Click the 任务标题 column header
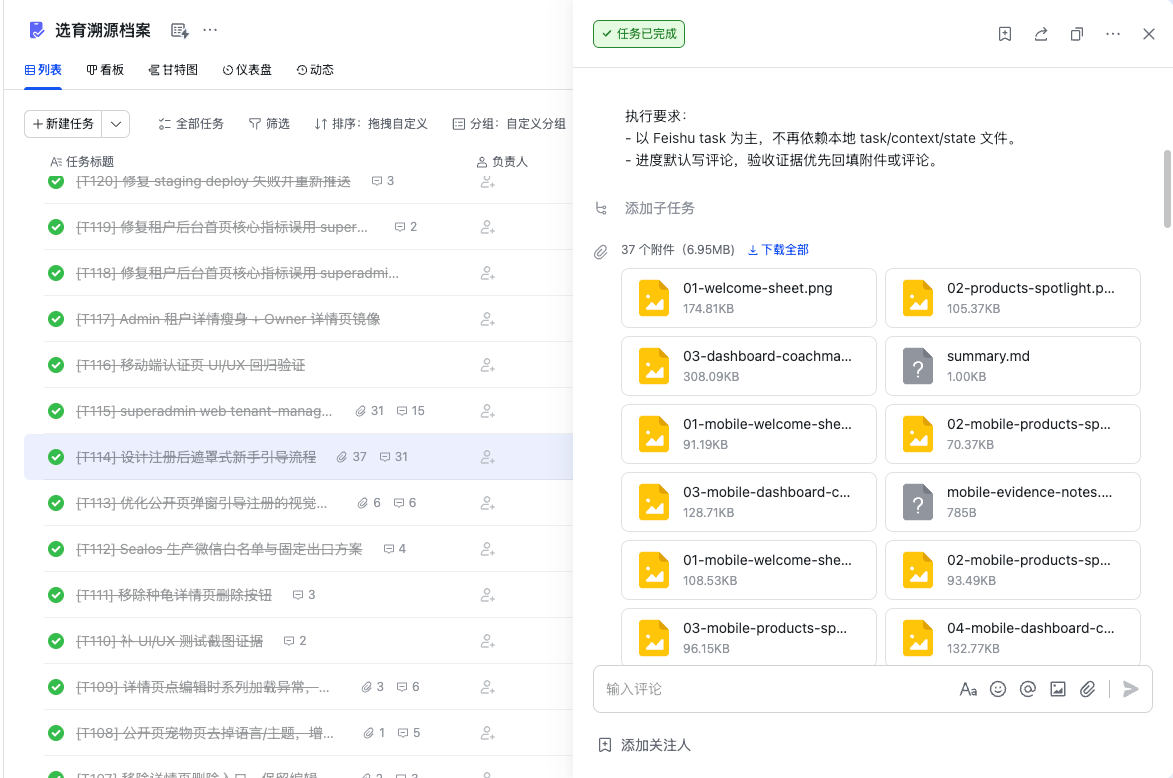 coord(82,162)
